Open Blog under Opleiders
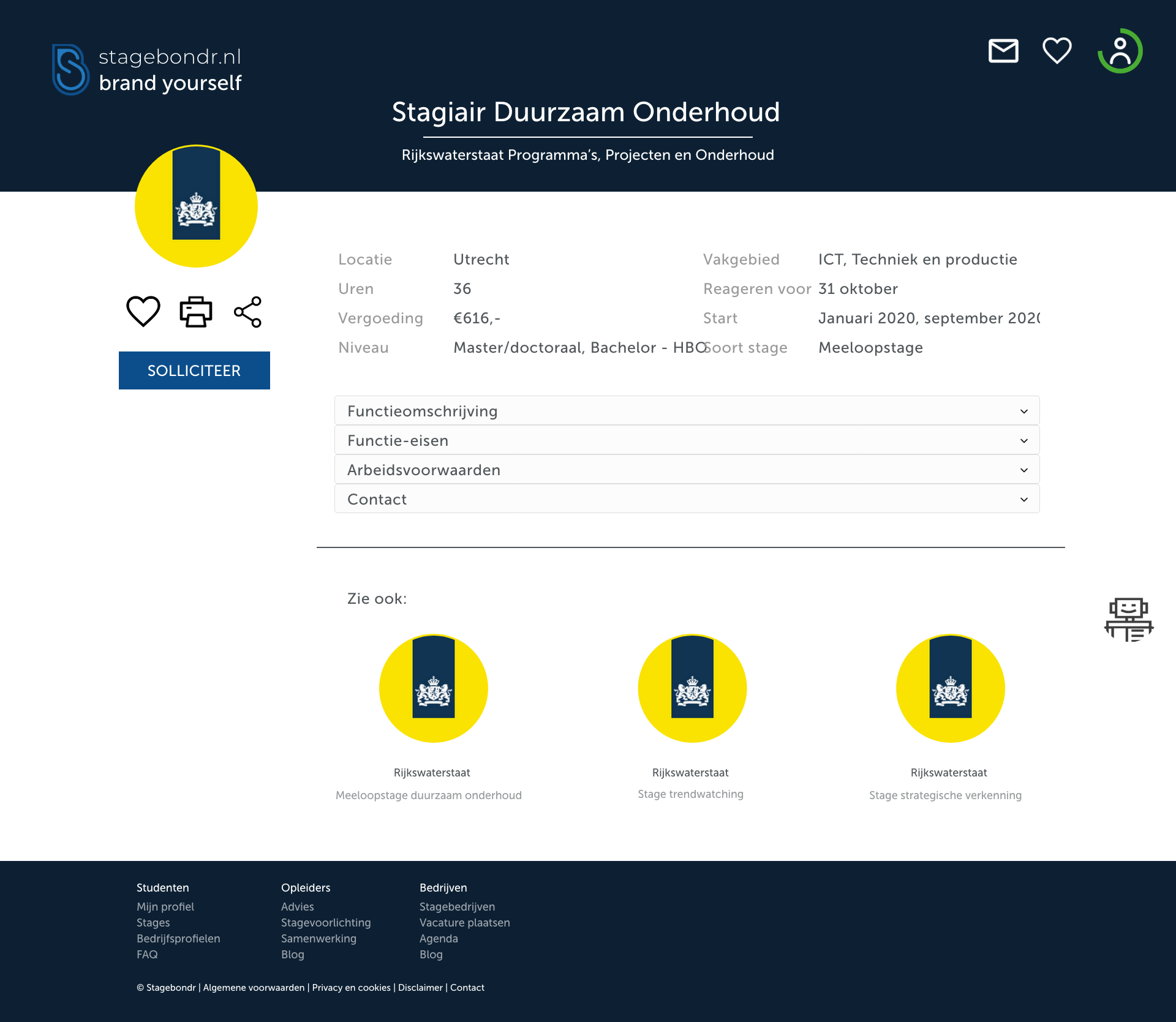The height and width of the screenshot is (1022, 1176). pos(293,954)
